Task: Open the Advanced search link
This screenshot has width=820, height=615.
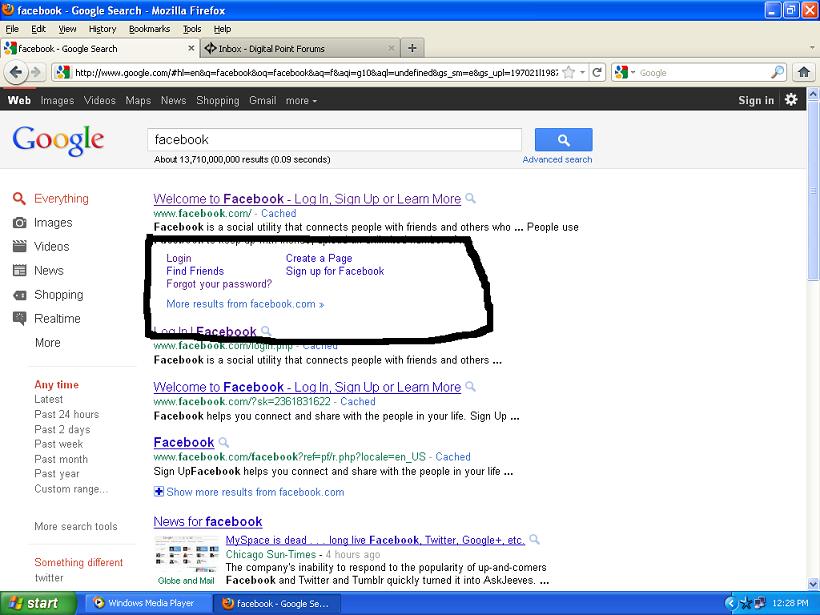Action: coord(557,160)
